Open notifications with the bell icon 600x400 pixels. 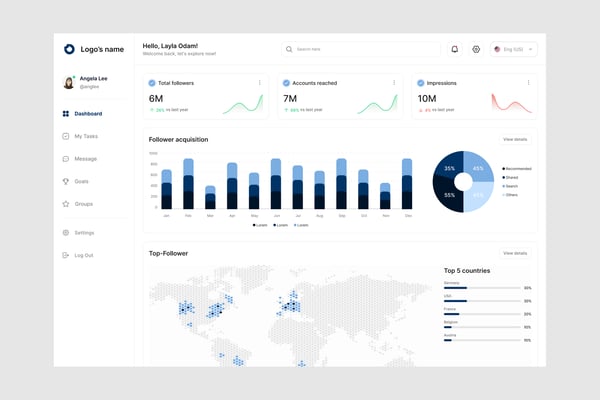455,49
